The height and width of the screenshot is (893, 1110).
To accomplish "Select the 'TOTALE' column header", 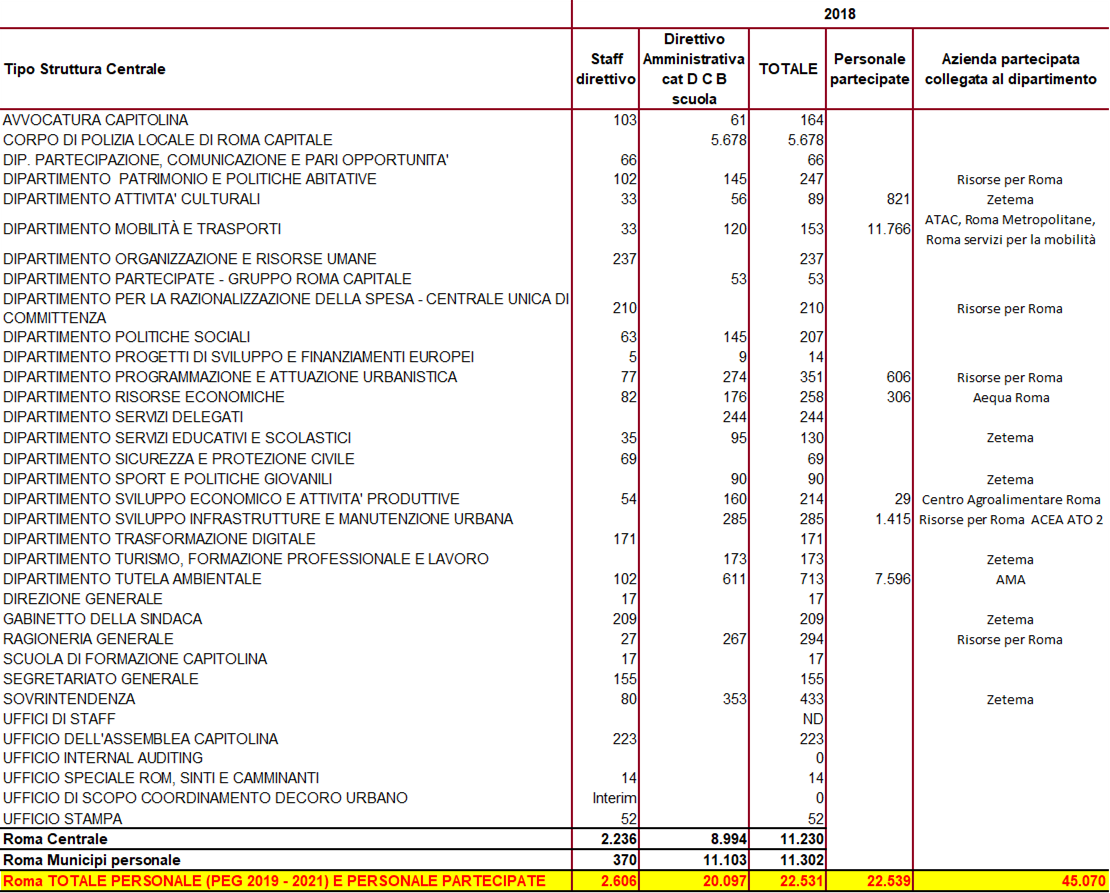I will [788, 69].
